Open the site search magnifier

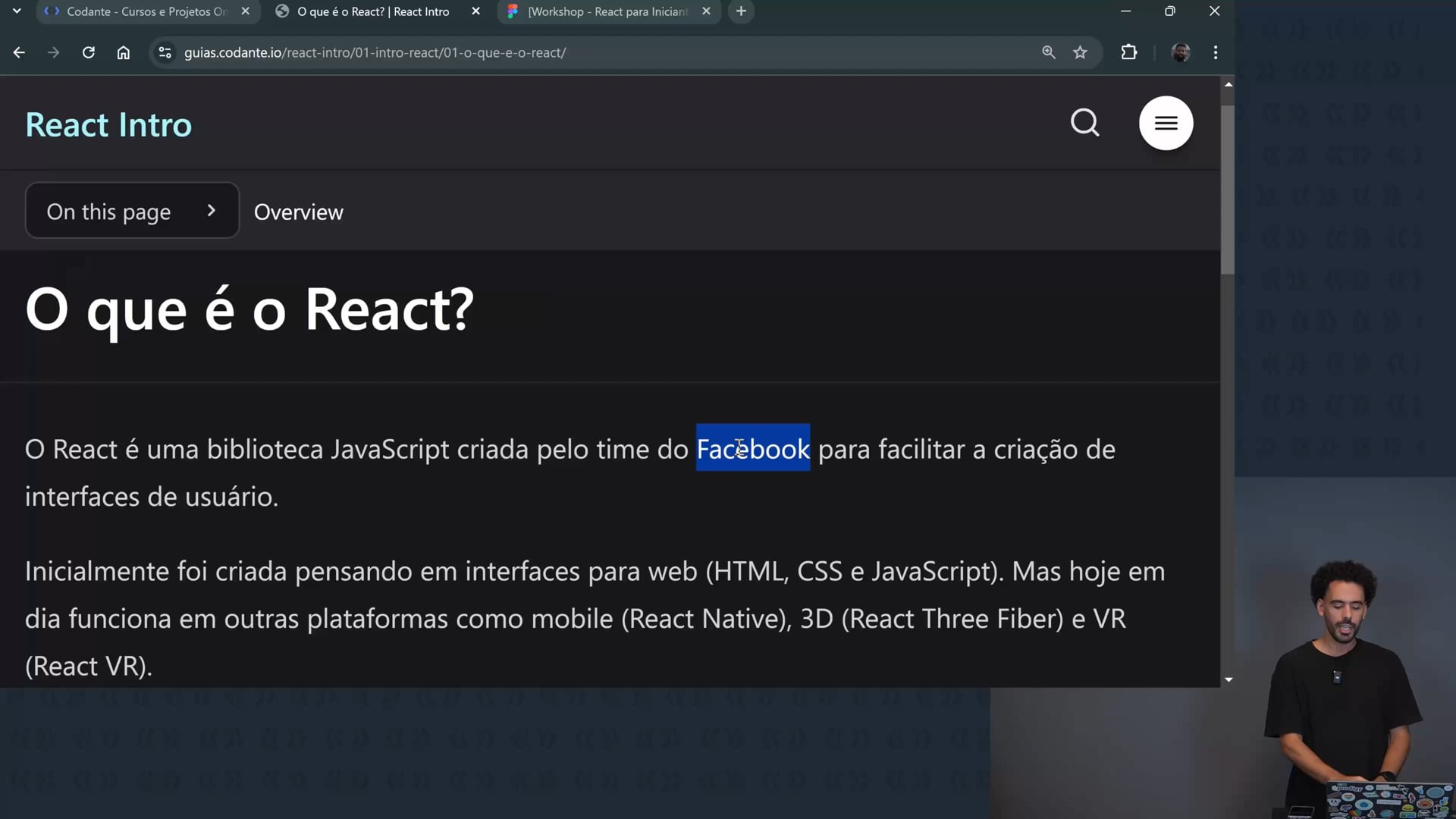point(1084,123)
